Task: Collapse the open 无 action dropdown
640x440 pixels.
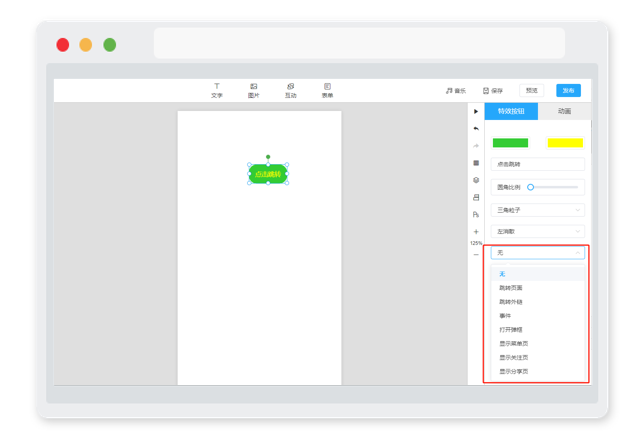Action: (538, 253)
